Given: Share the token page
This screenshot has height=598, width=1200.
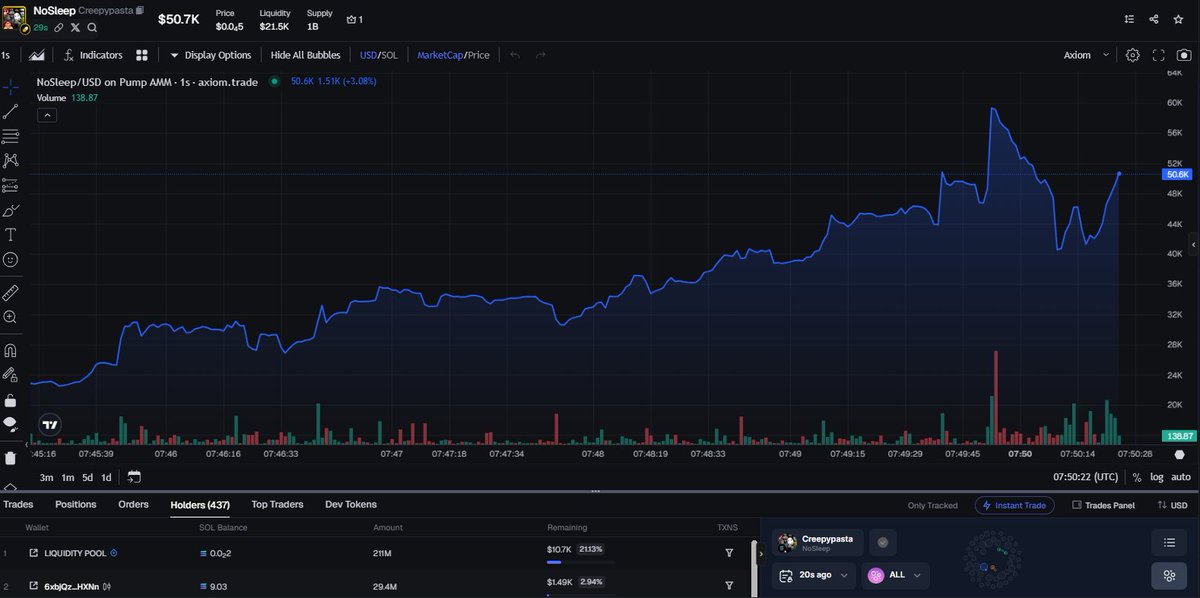Looking at the screenshot, I should point(1154,18).
